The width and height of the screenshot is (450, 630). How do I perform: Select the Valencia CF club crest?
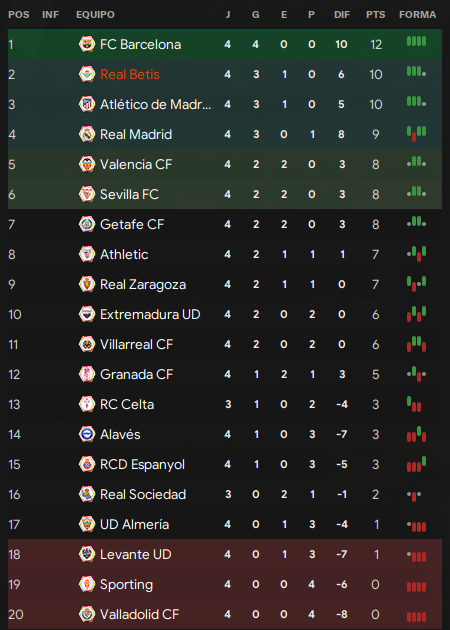coord(87,164)
